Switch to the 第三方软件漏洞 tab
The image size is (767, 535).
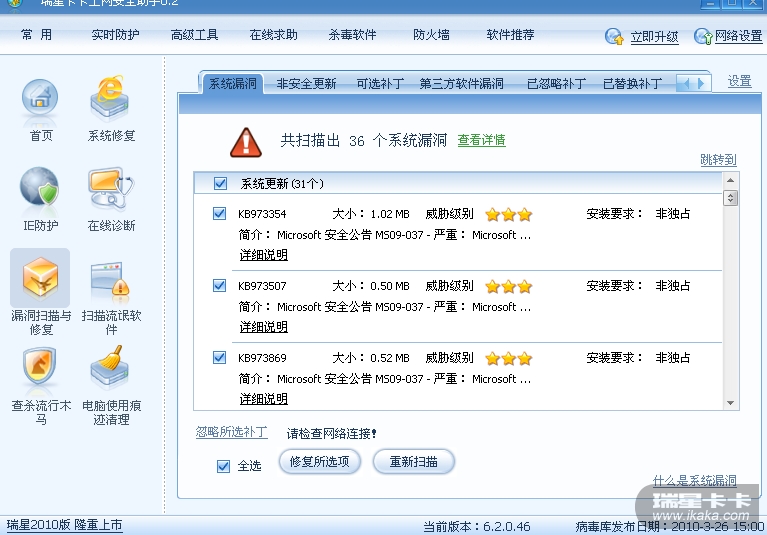[461, 84]
